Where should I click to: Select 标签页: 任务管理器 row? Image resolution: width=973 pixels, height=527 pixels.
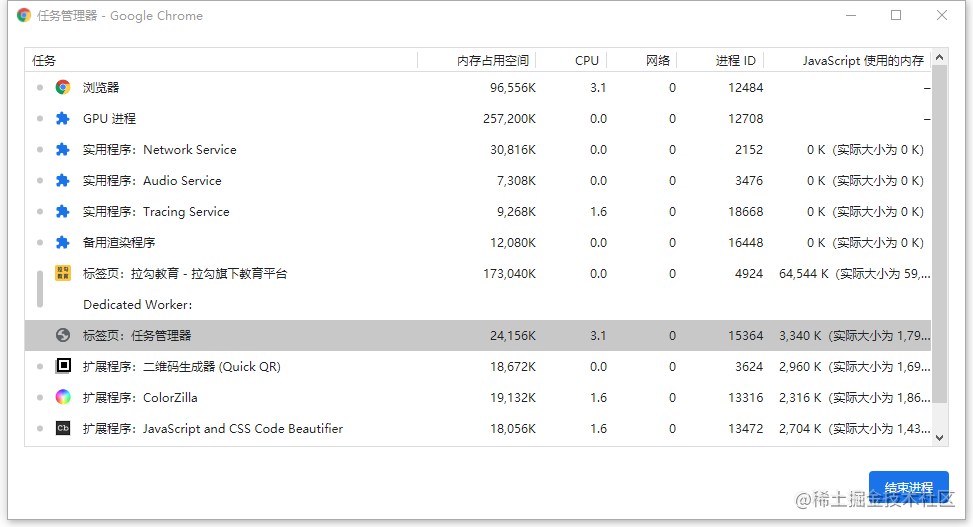tap(478, 336)
